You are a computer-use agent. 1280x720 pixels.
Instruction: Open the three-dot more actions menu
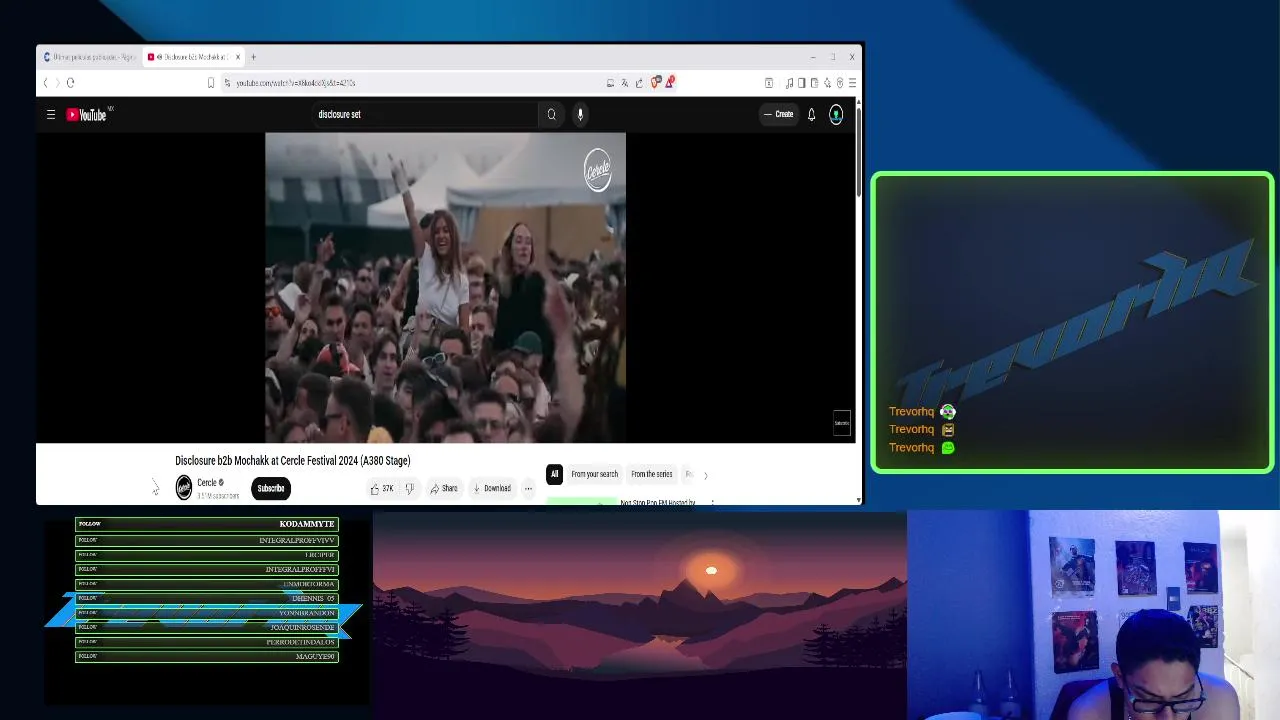point(528,488)
